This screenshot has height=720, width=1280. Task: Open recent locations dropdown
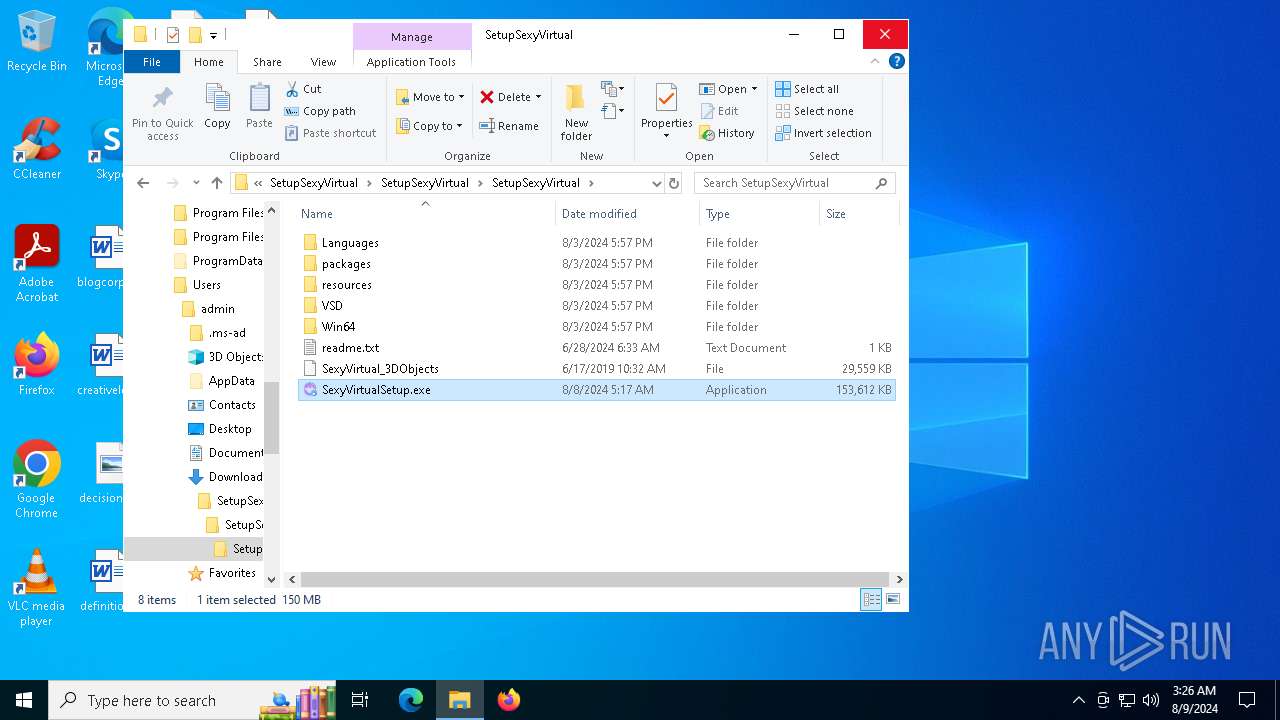(x=196, y=183)
